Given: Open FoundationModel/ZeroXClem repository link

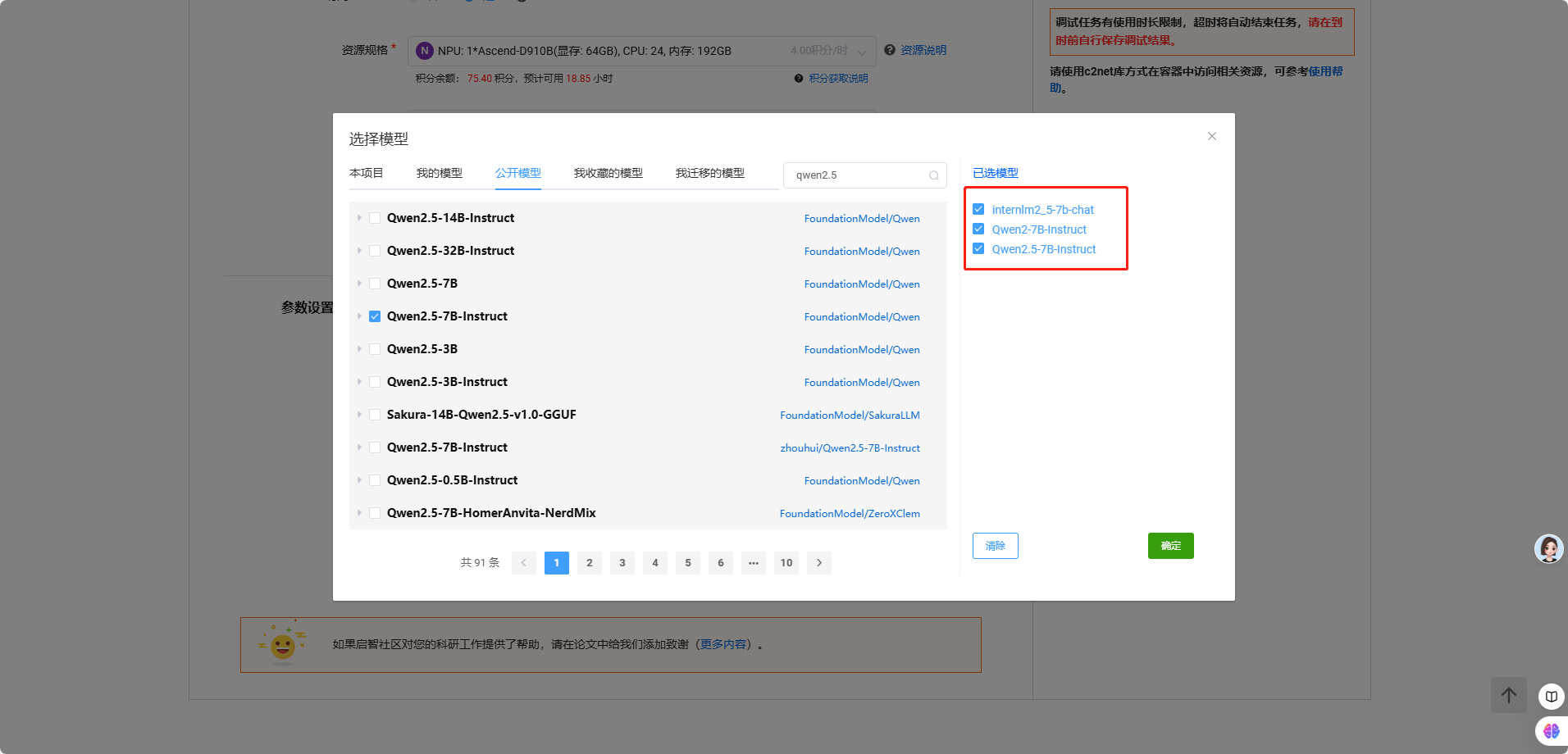Looking at the screenshot, I should pyautogui.click(x=850, y=514).
